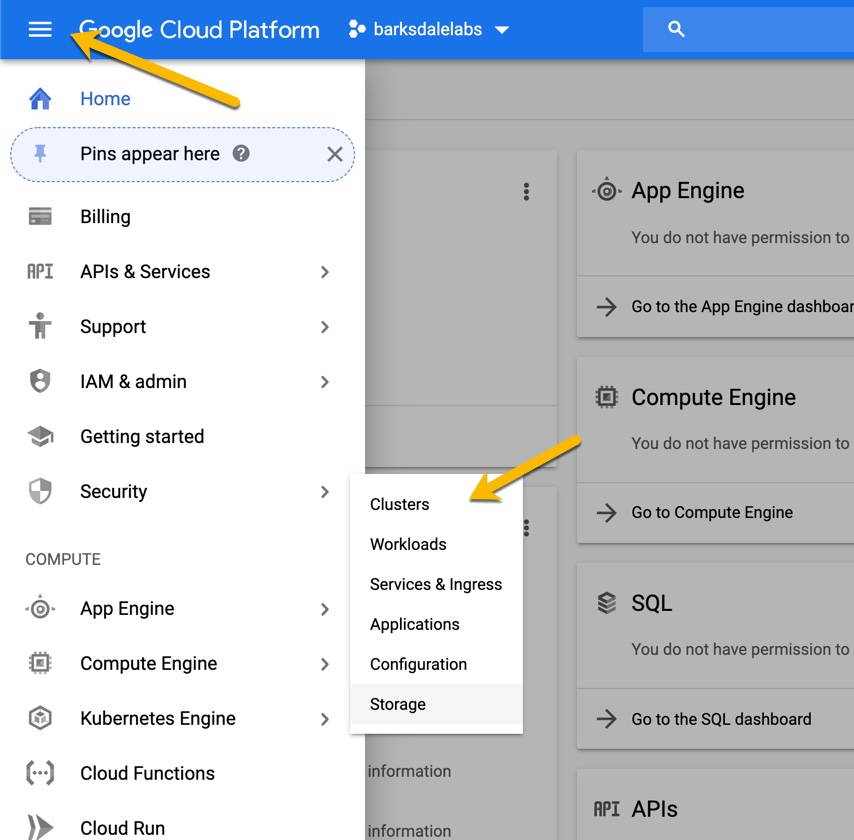The height and width of the screenshot is (840, 854).
Task: Click the Security shield icon
Action: tap(40, 491)
